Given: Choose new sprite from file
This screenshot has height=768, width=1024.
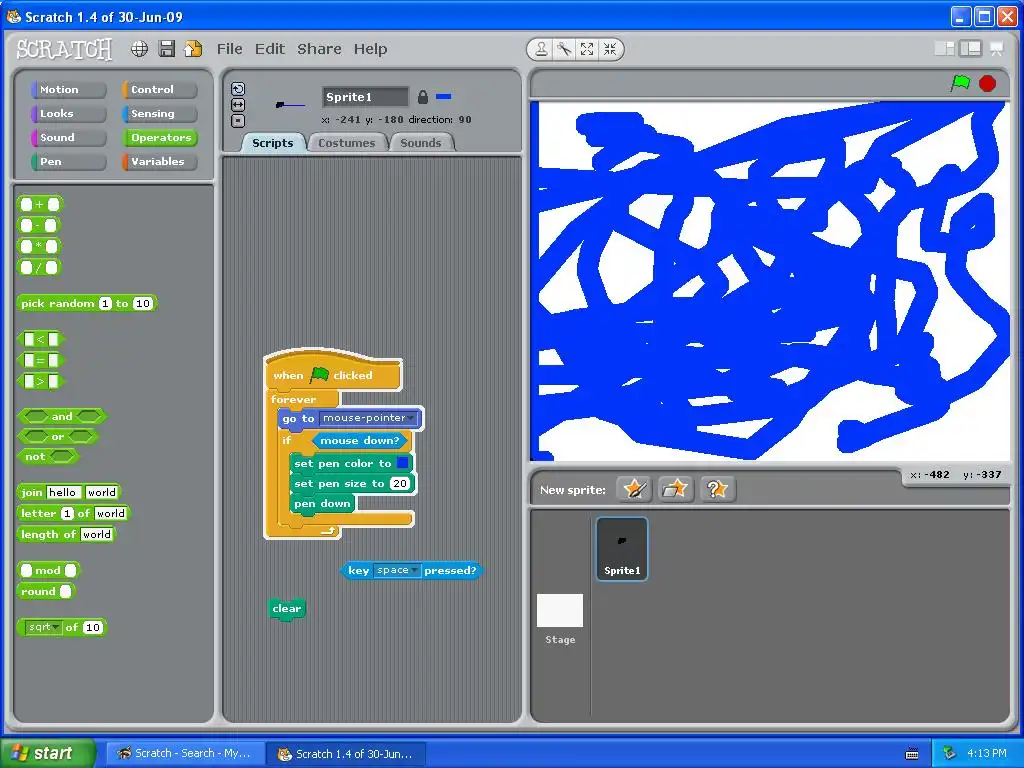Looking at the screenshot, I should tap(676, 489).
